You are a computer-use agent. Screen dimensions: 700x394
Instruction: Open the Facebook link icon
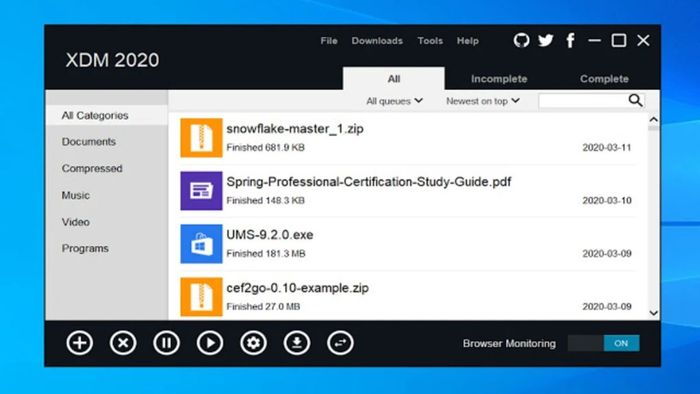tap(570, 41)
